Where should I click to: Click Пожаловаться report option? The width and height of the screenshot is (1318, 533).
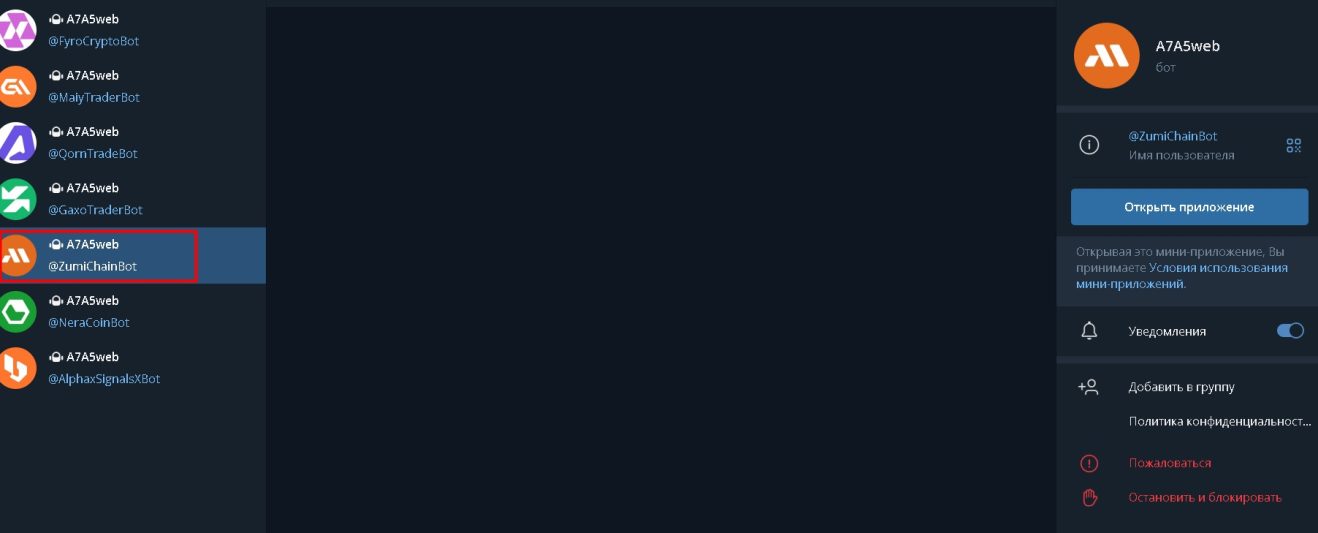click(x=1170, y=463)
